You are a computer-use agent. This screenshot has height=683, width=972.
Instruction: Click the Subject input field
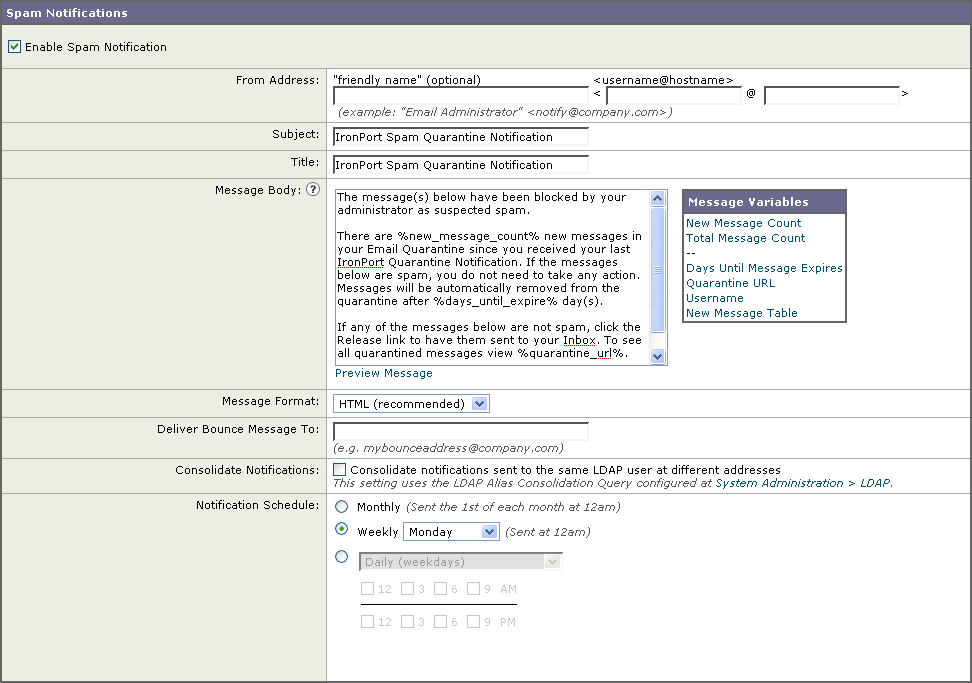[x=461, y=137]
